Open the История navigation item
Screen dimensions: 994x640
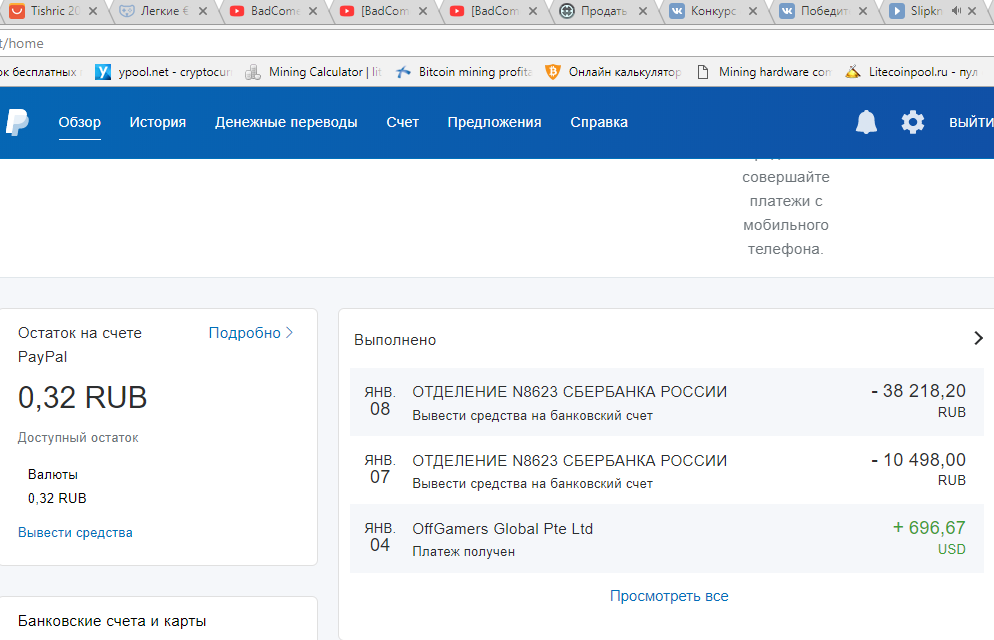(158, 122)
